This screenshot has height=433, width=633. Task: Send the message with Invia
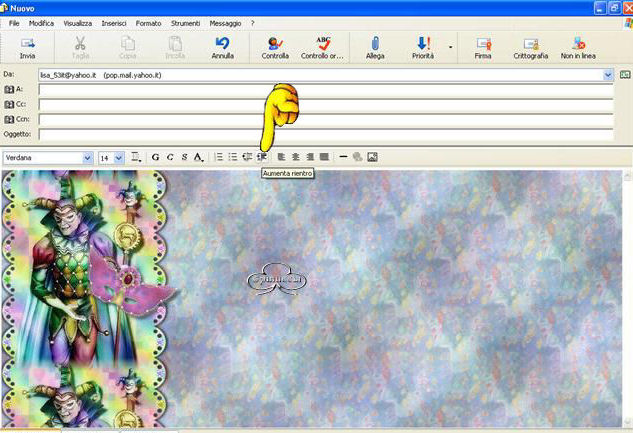[27, 48]
